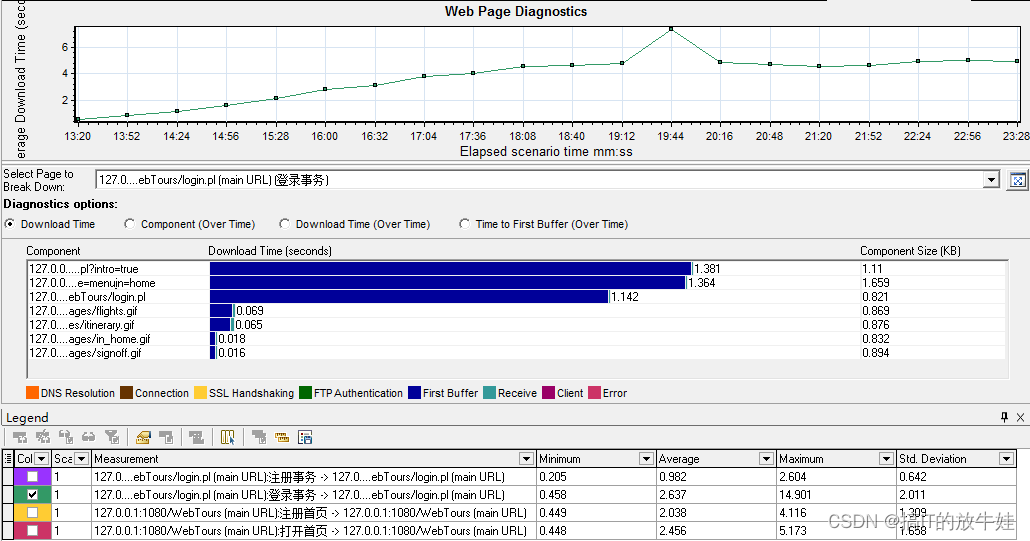Click the first greyed-out show-measurement icon in Legend toolbar
The image size is (1030, 541).
click(20, 437)
